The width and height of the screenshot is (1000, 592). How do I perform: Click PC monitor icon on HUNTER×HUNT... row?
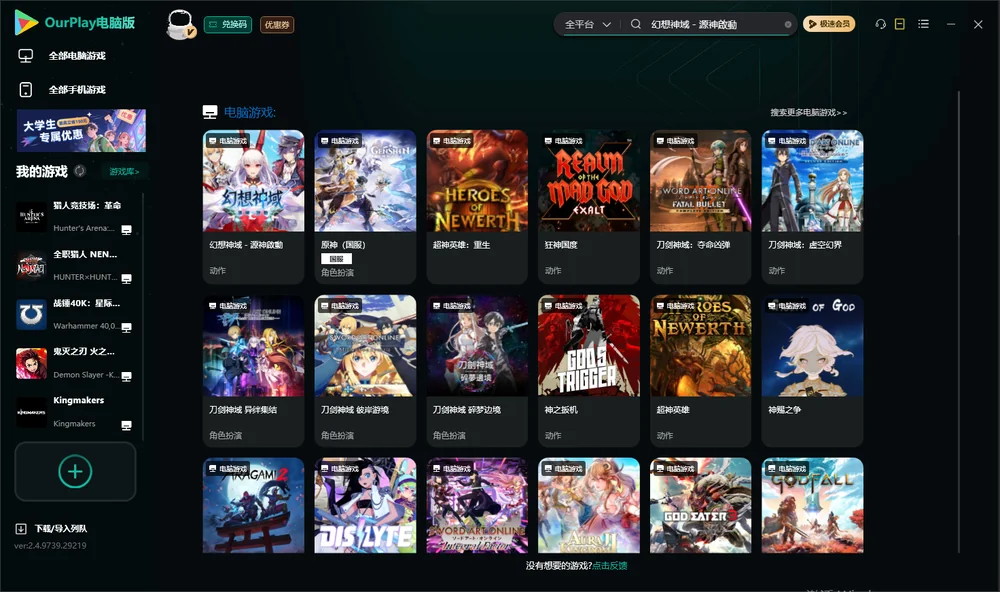click(x=126, y=279)
